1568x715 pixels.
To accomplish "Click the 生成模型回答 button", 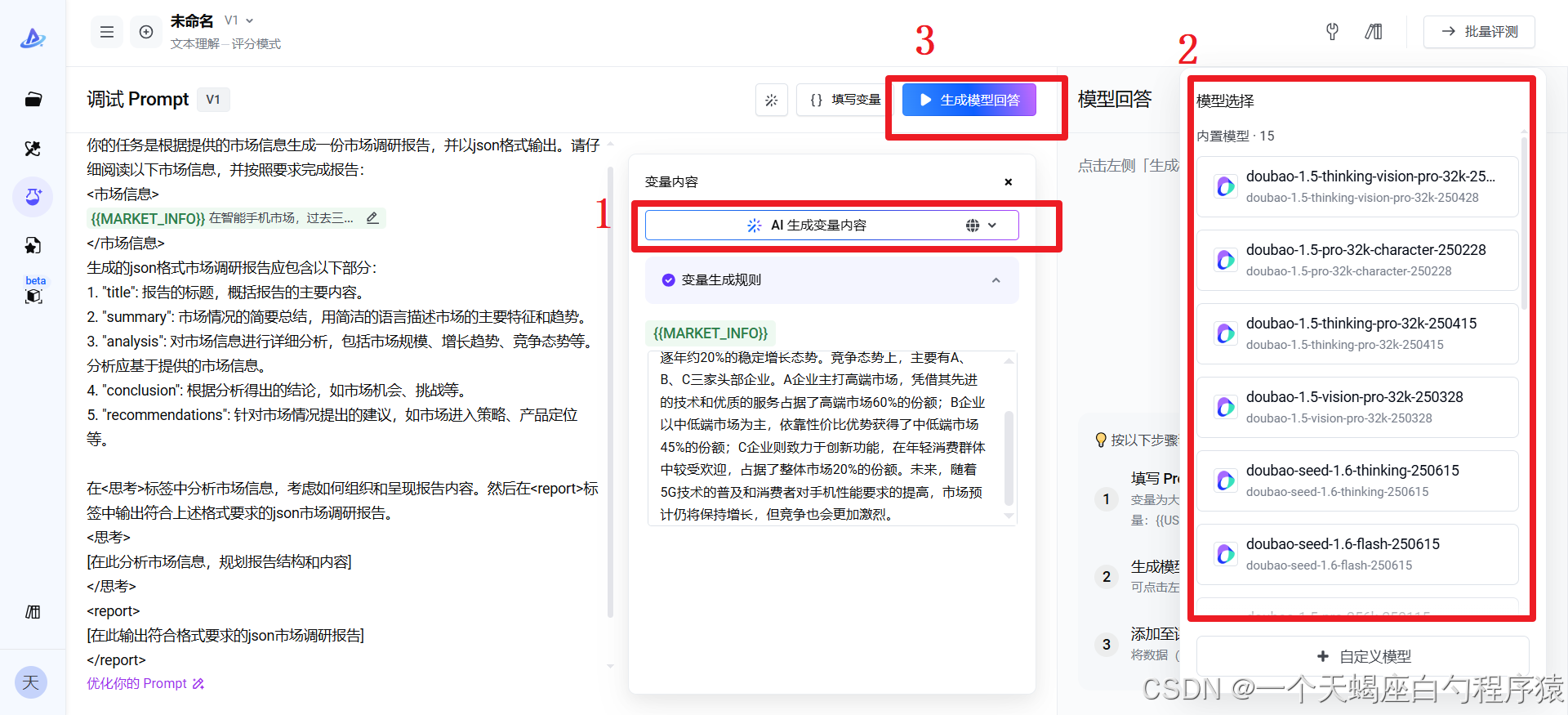I will [x=969, y=100].
